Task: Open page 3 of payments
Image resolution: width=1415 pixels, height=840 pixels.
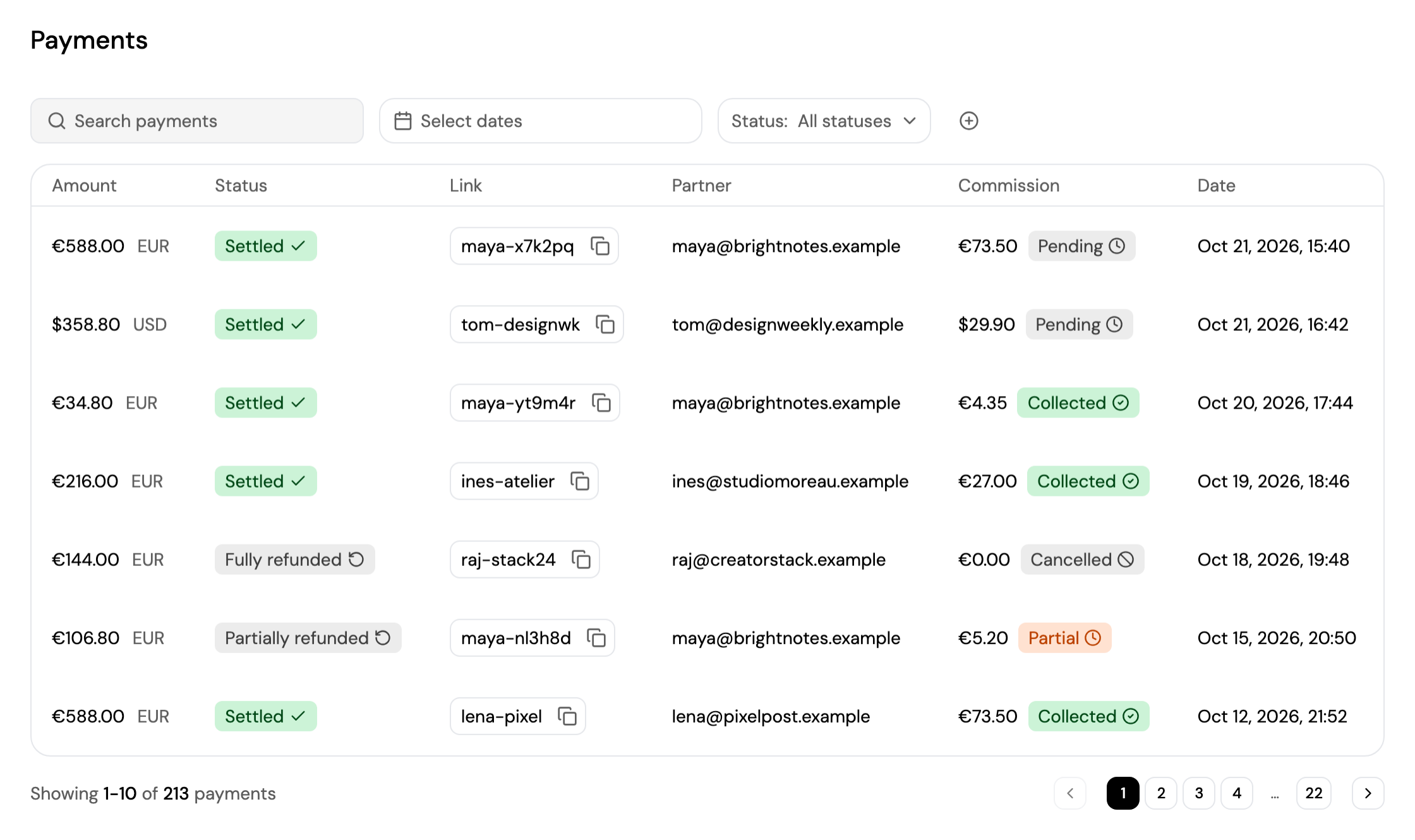Action: tap(1199, 793)
